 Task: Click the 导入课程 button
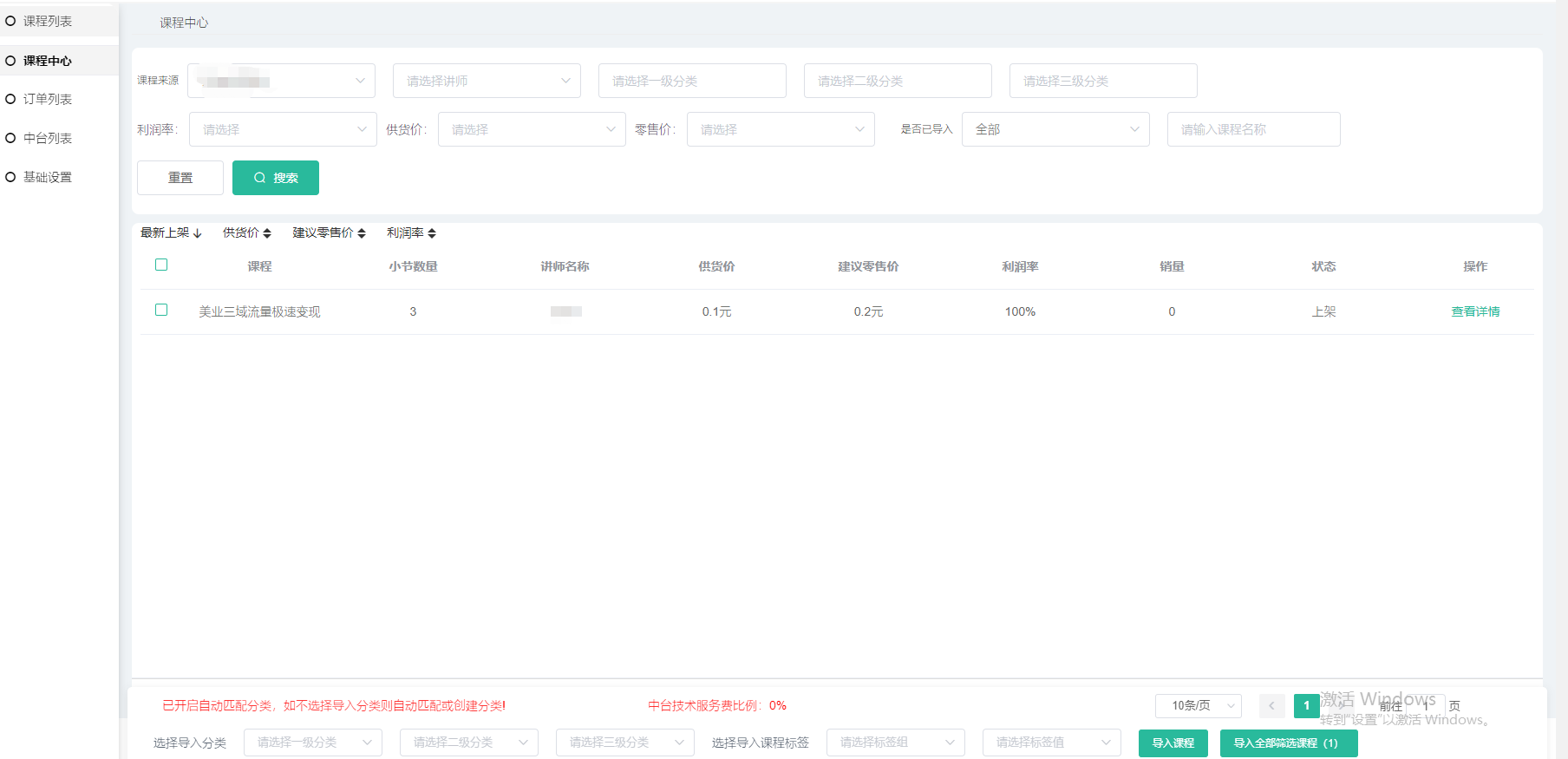(x=1173, y=743)
